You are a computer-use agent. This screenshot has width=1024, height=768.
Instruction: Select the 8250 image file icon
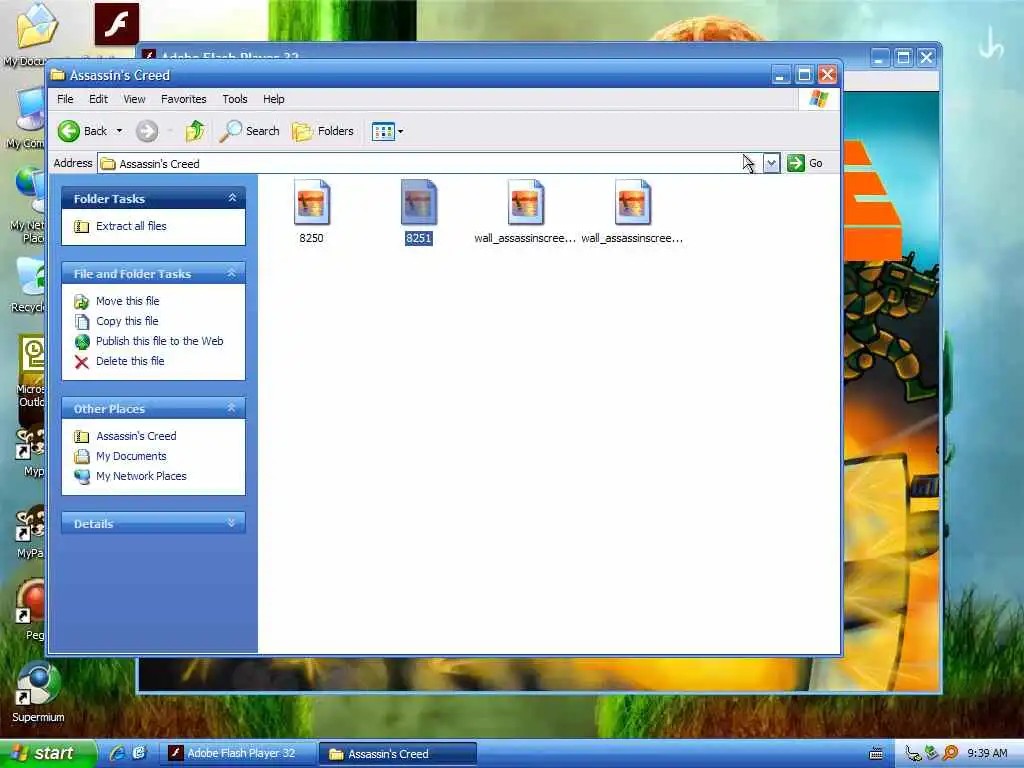[312, 202]
